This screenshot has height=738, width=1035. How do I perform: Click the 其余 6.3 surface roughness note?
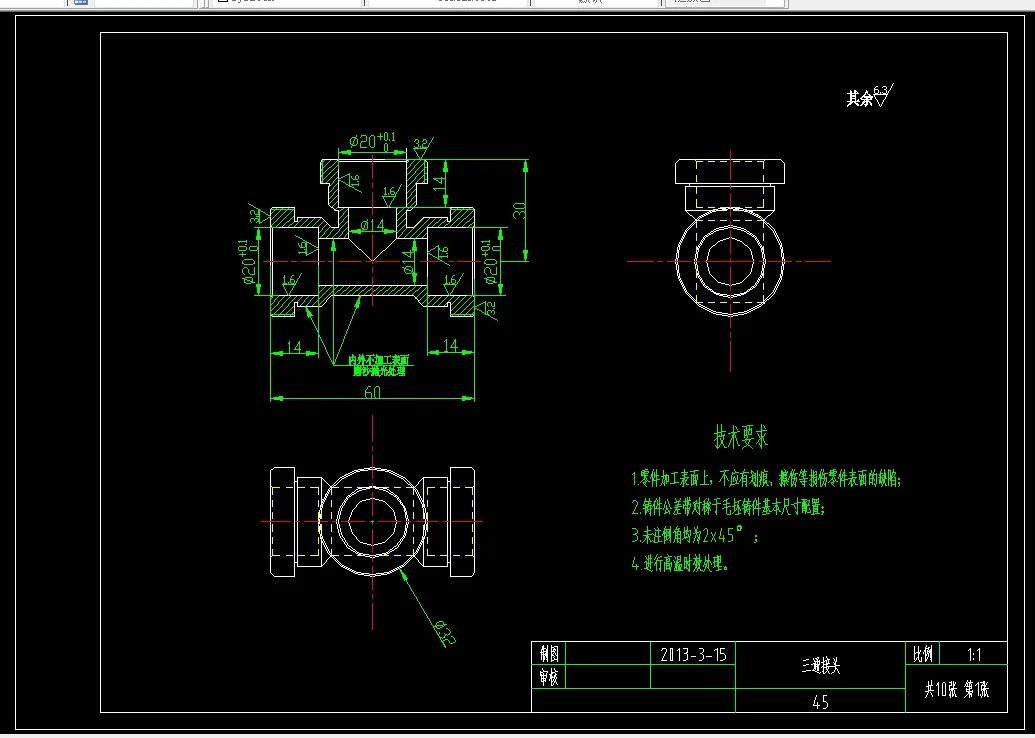click(x=870, y=96)
